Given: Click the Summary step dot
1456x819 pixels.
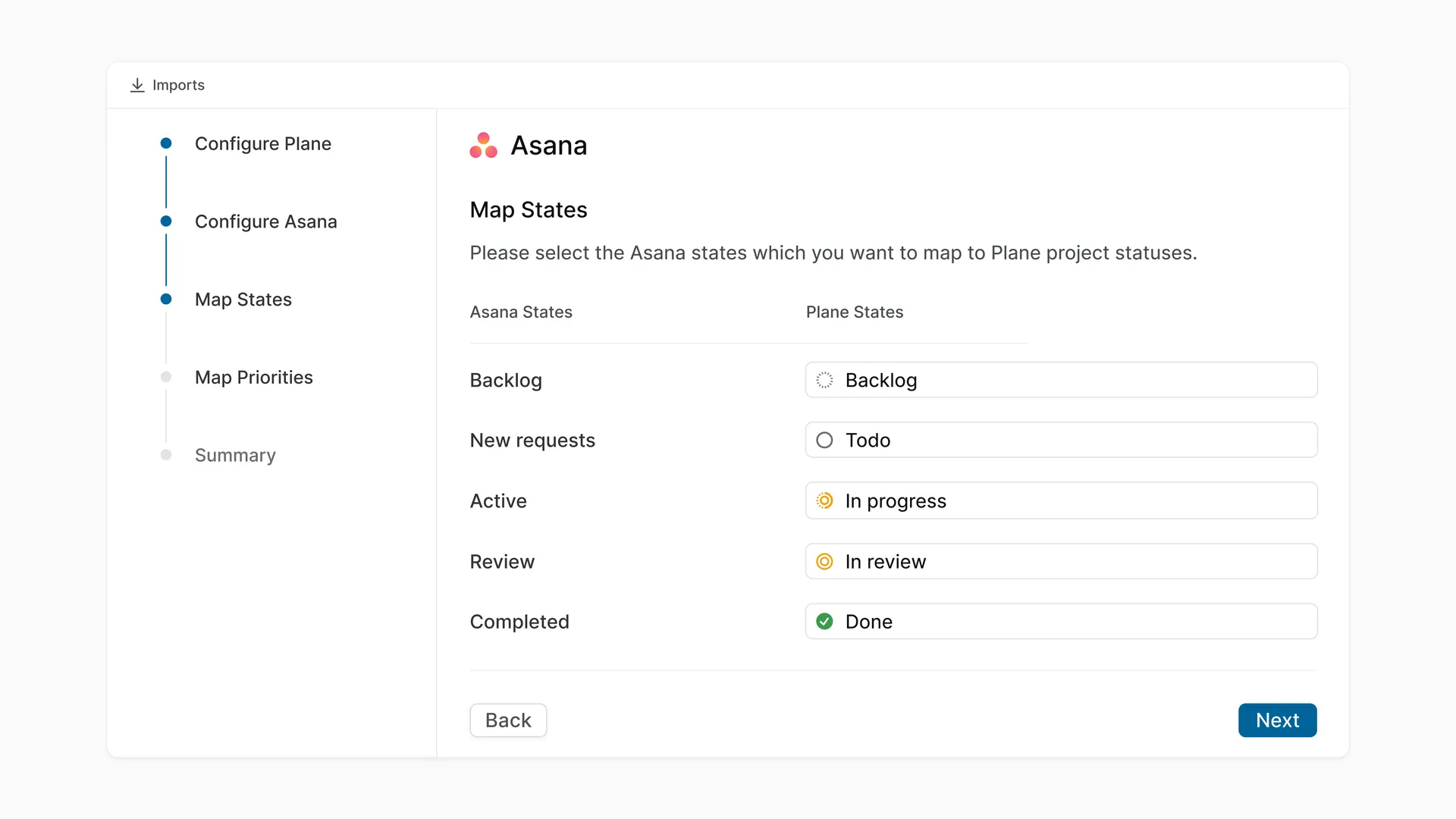Looking at the screenshot, I should tap(166, 455).
